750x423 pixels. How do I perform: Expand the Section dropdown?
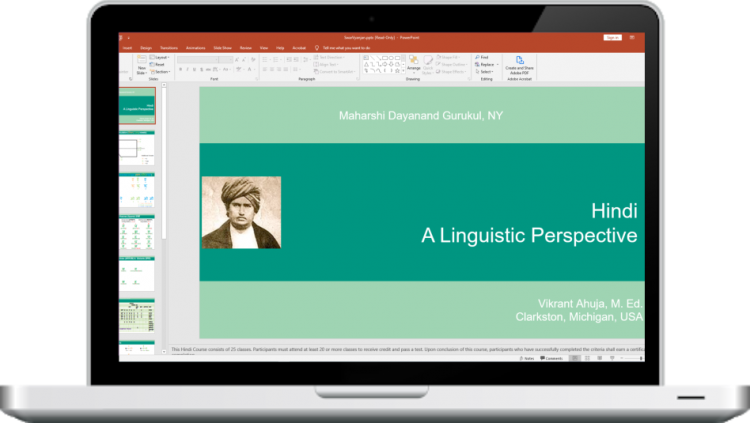tap(161, 71)
